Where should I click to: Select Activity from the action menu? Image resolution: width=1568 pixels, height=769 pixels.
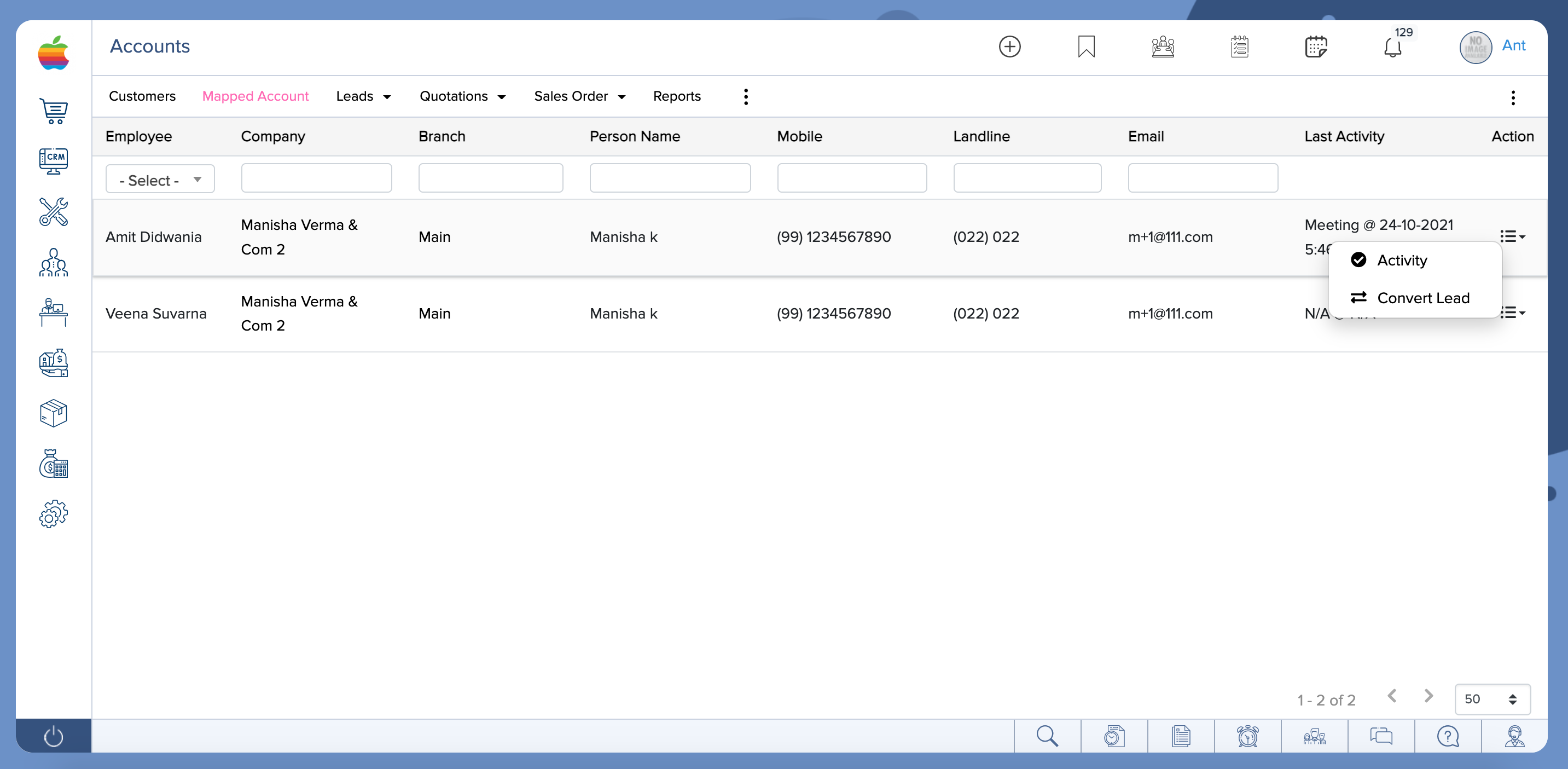(x=1402, y=260)
